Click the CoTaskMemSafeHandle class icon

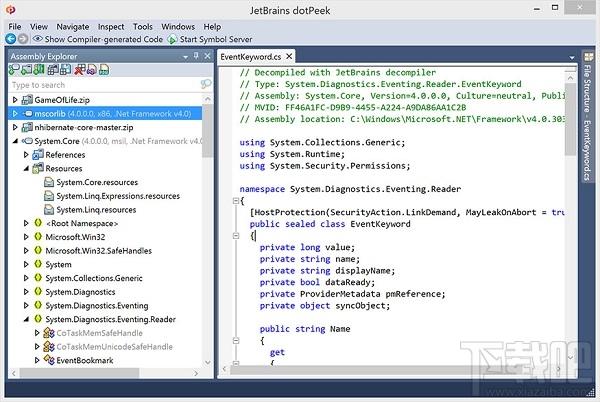[x=49, y=333]
